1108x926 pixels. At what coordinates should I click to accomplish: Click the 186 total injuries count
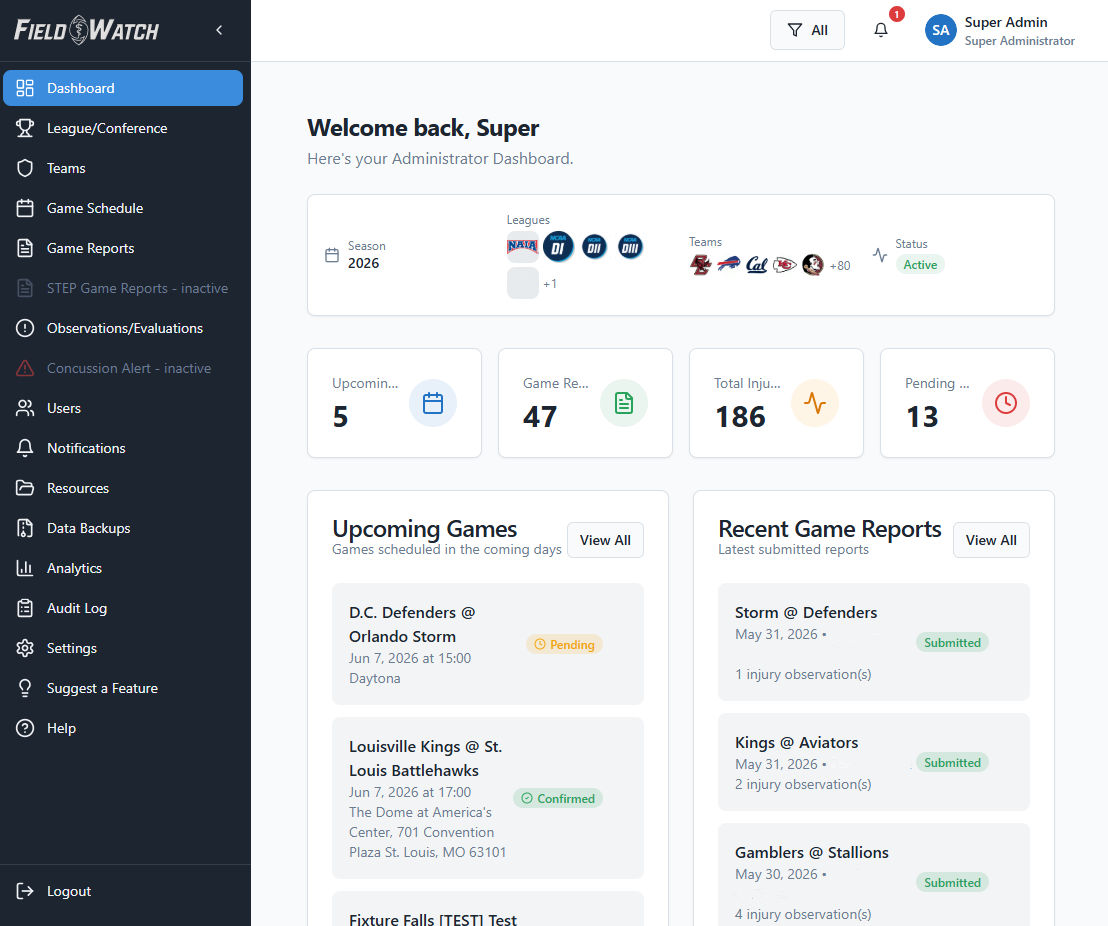click(x=740, y=416)
